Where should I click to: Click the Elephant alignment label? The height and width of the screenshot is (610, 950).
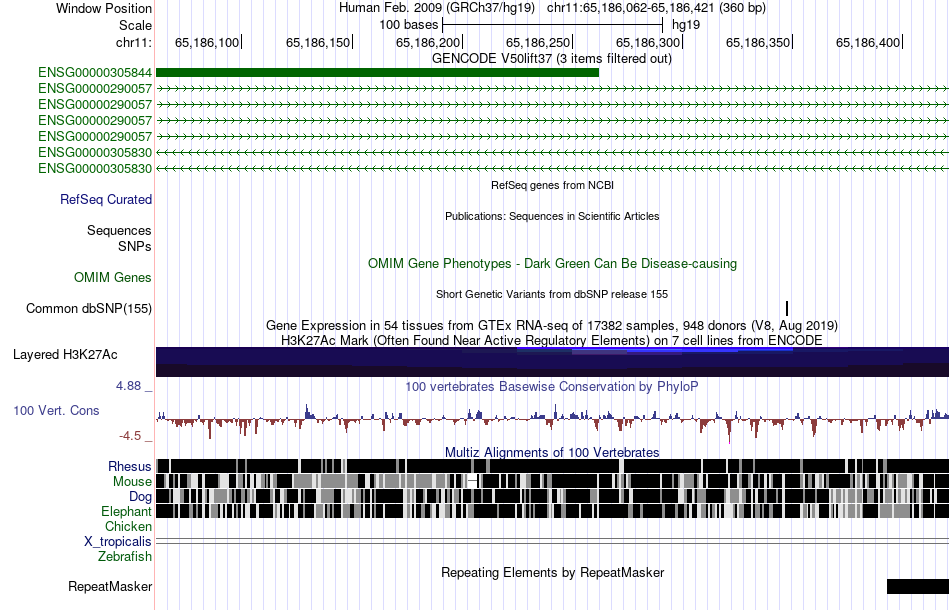pos(127,511)
